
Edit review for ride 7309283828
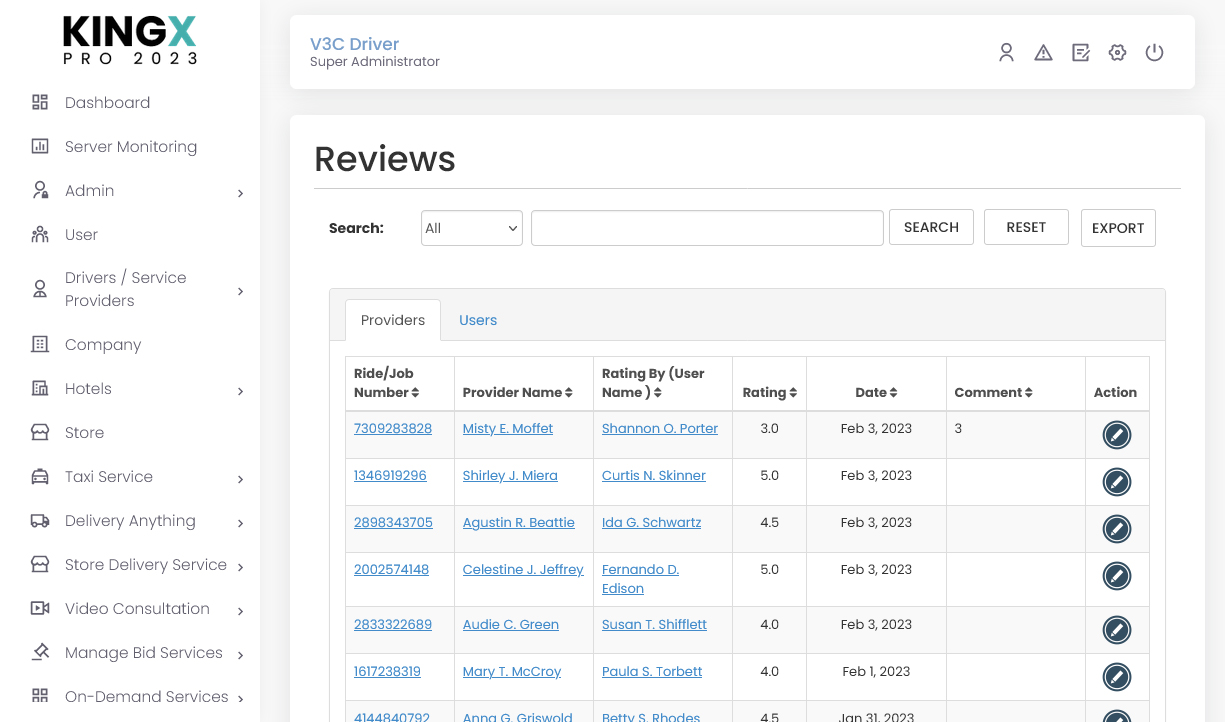click(x=1117, y=435)
